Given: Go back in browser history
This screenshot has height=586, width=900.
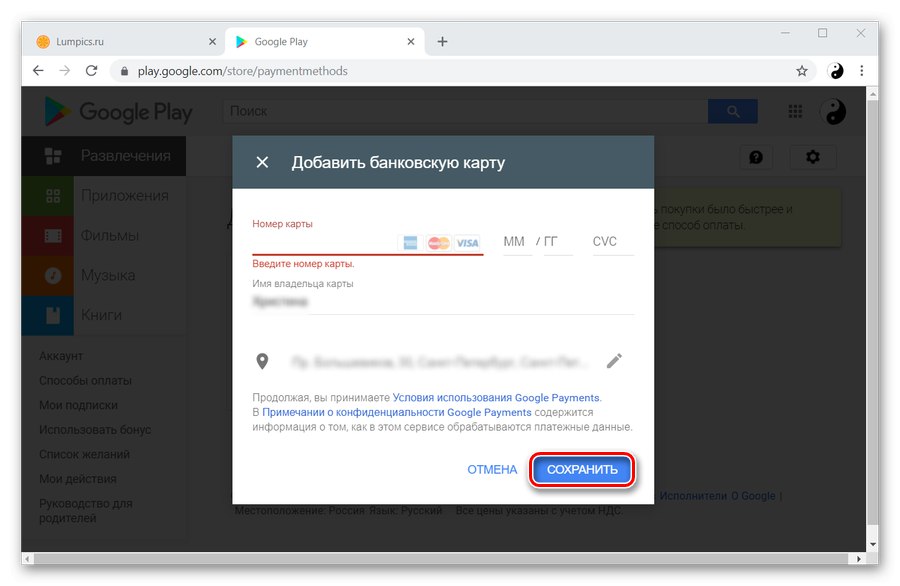Looking at the screenshot, I should 38,71.
